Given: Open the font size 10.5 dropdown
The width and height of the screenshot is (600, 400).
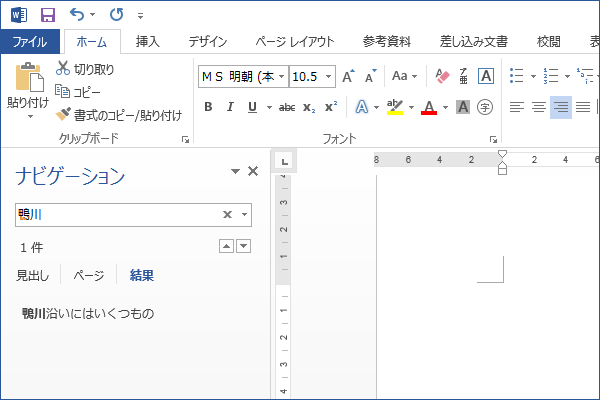Looking at the screenshot, I should click(328, 77).
